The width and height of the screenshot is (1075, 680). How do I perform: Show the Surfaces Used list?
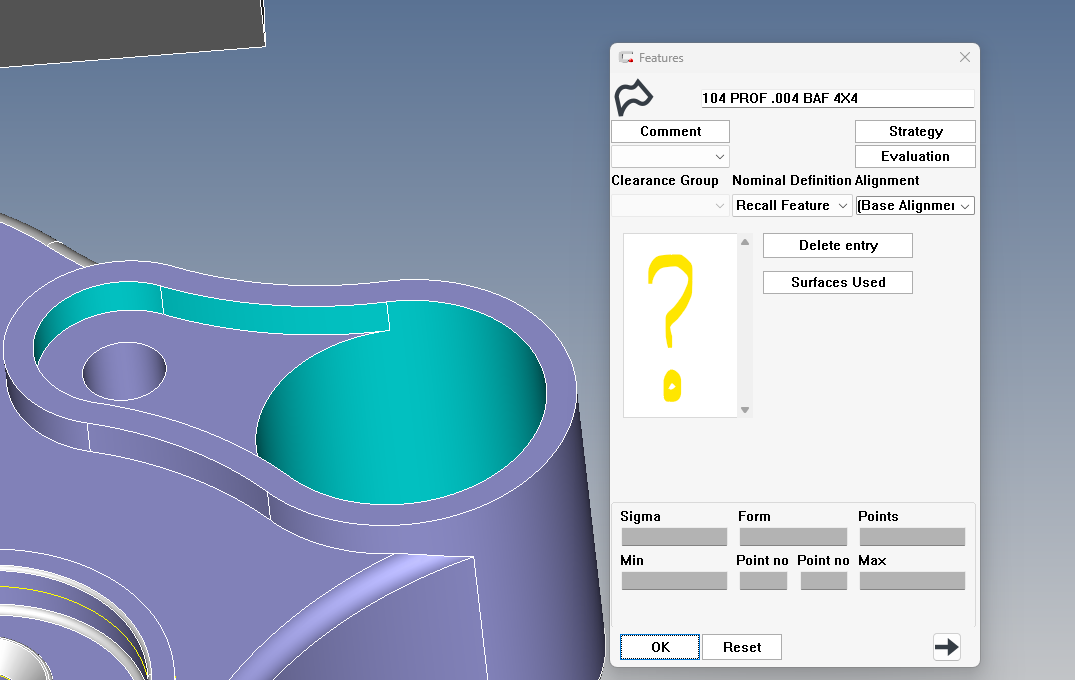click(x=837, y=283)
